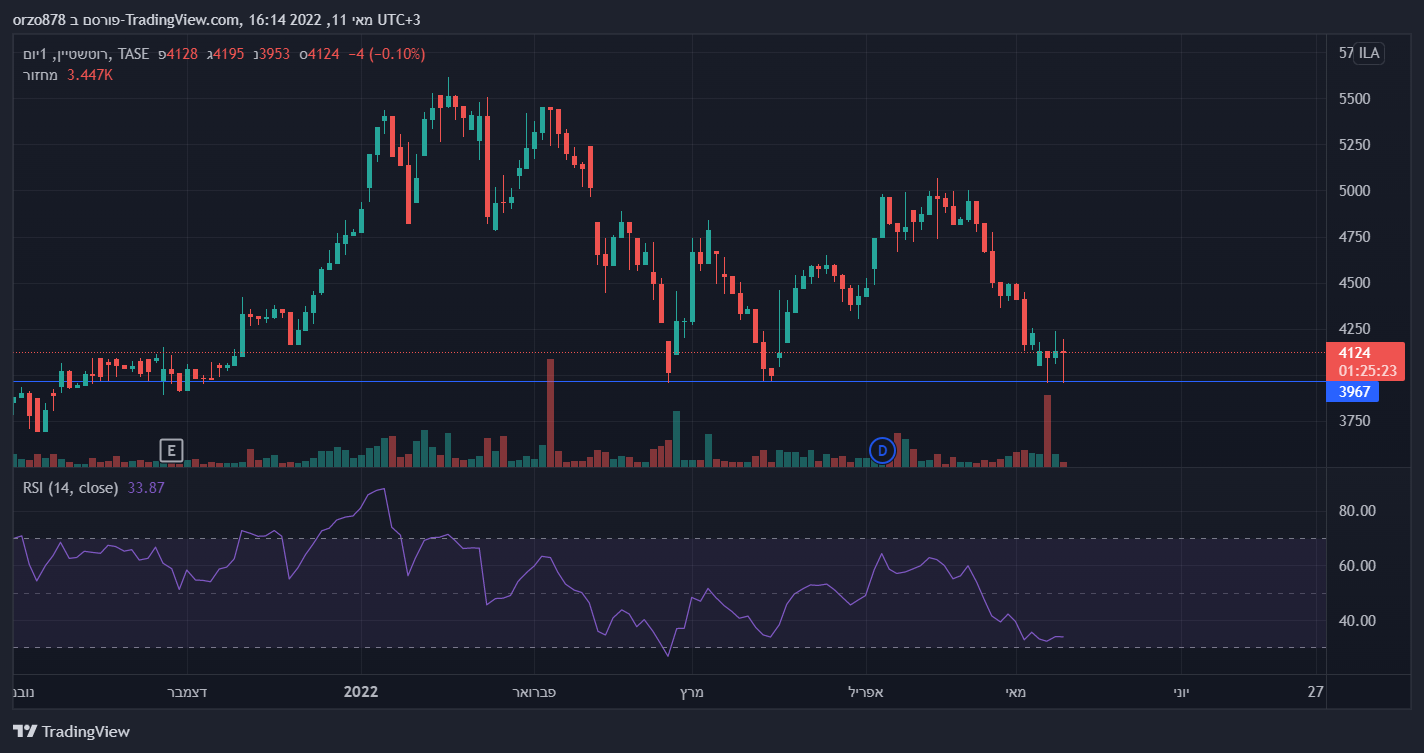Open the D dividend marker icon
Image resolution: width=1424 pixels, height=753 pixels.
click(x=882, y=451)
